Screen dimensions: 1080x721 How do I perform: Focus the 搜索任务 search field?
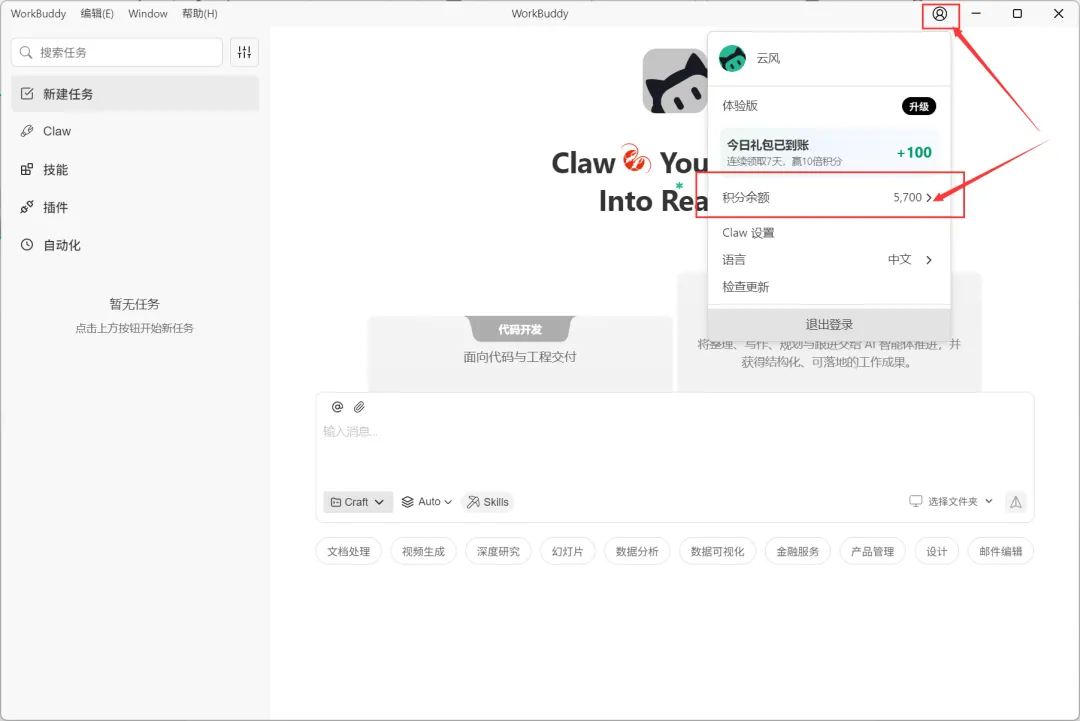pyautogui.click(x=117, y=52)
